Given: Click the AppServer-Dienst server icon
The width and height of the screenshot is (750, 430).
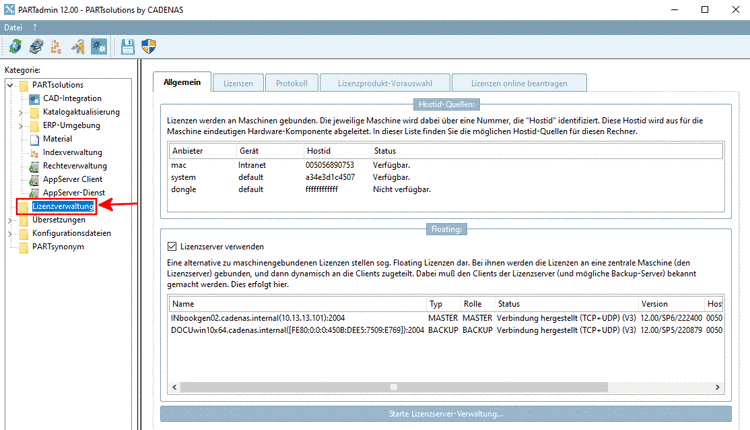Looking at the screenshot, I should 34,193.
